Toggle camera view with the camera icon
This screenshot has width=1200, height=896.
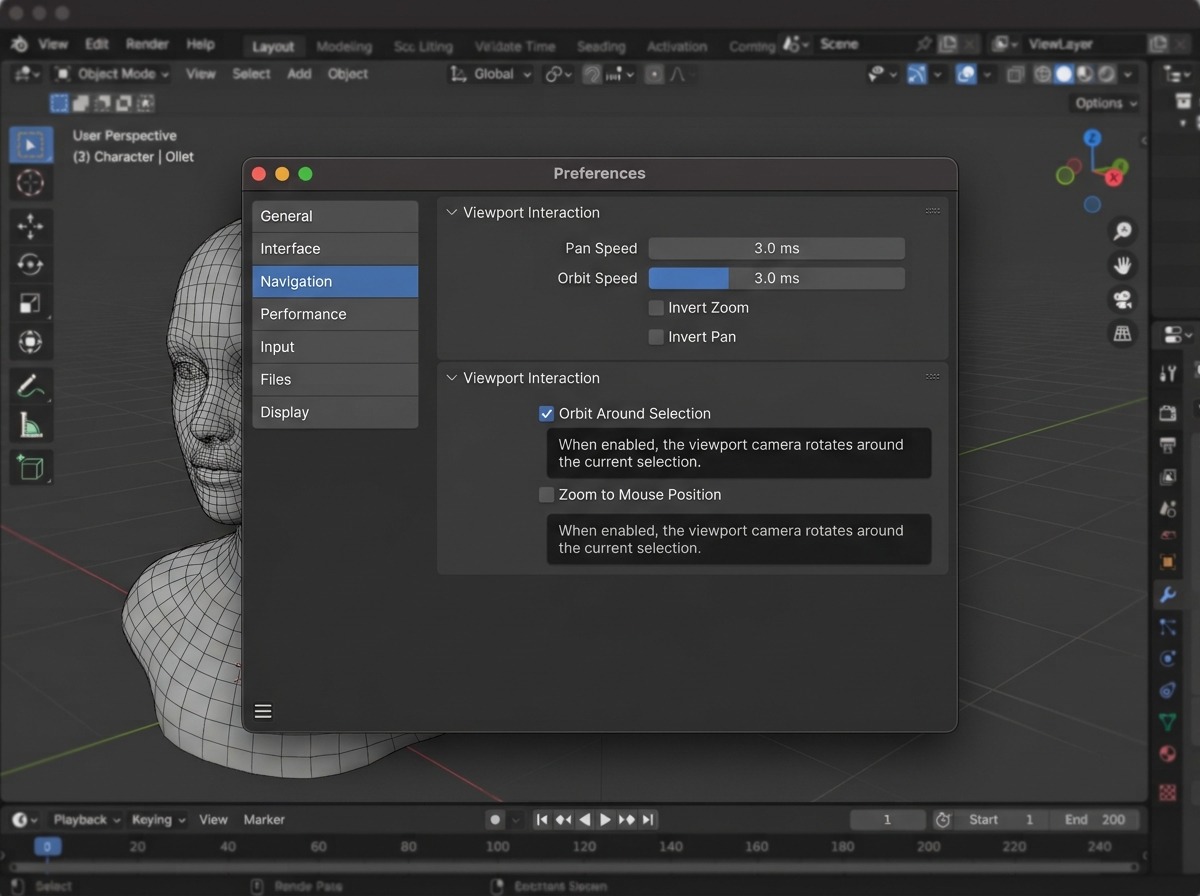tap(1123, 299)
